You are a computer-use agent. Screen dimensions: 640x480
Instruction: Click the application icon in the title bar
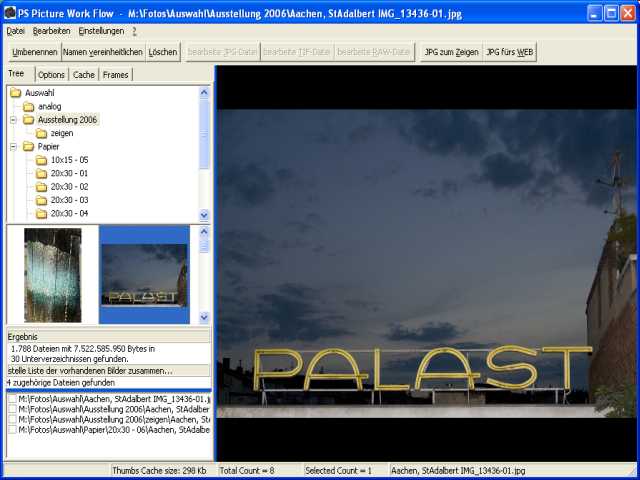(x=10, y=13)
